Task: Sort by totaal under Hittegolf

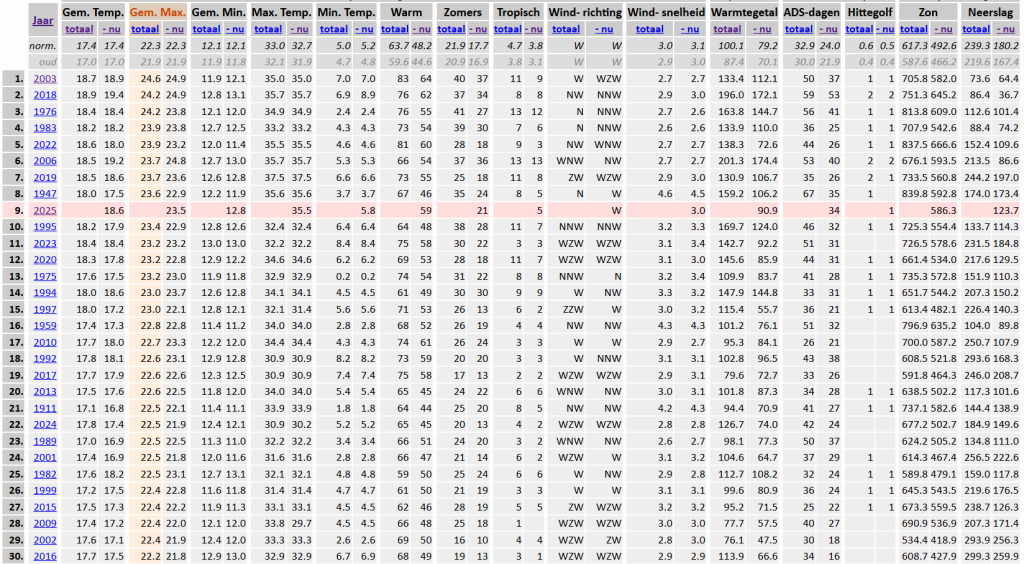Action: coord(859,29)
